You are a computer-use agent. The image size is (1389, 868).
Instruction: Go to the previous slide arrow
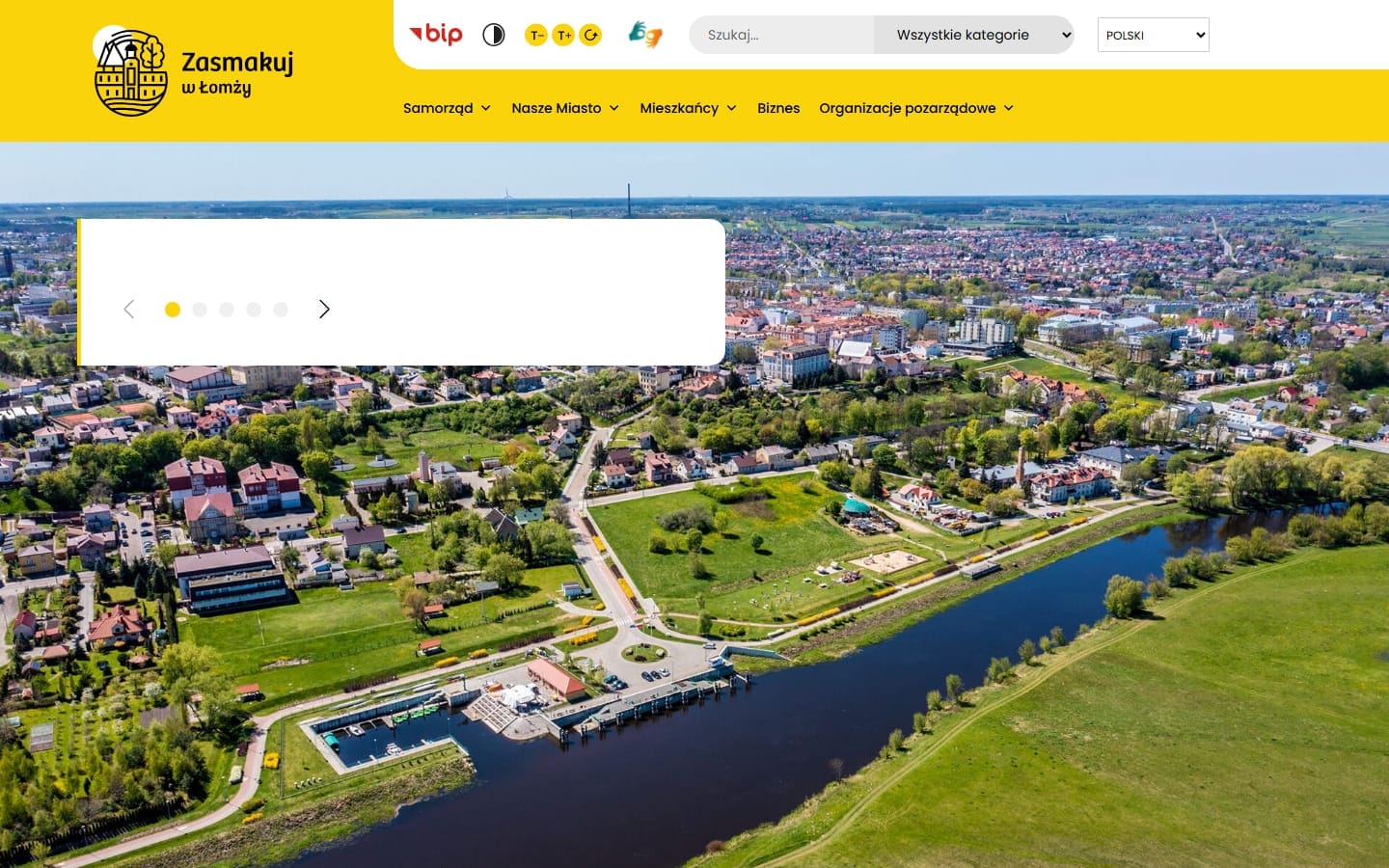129,309
